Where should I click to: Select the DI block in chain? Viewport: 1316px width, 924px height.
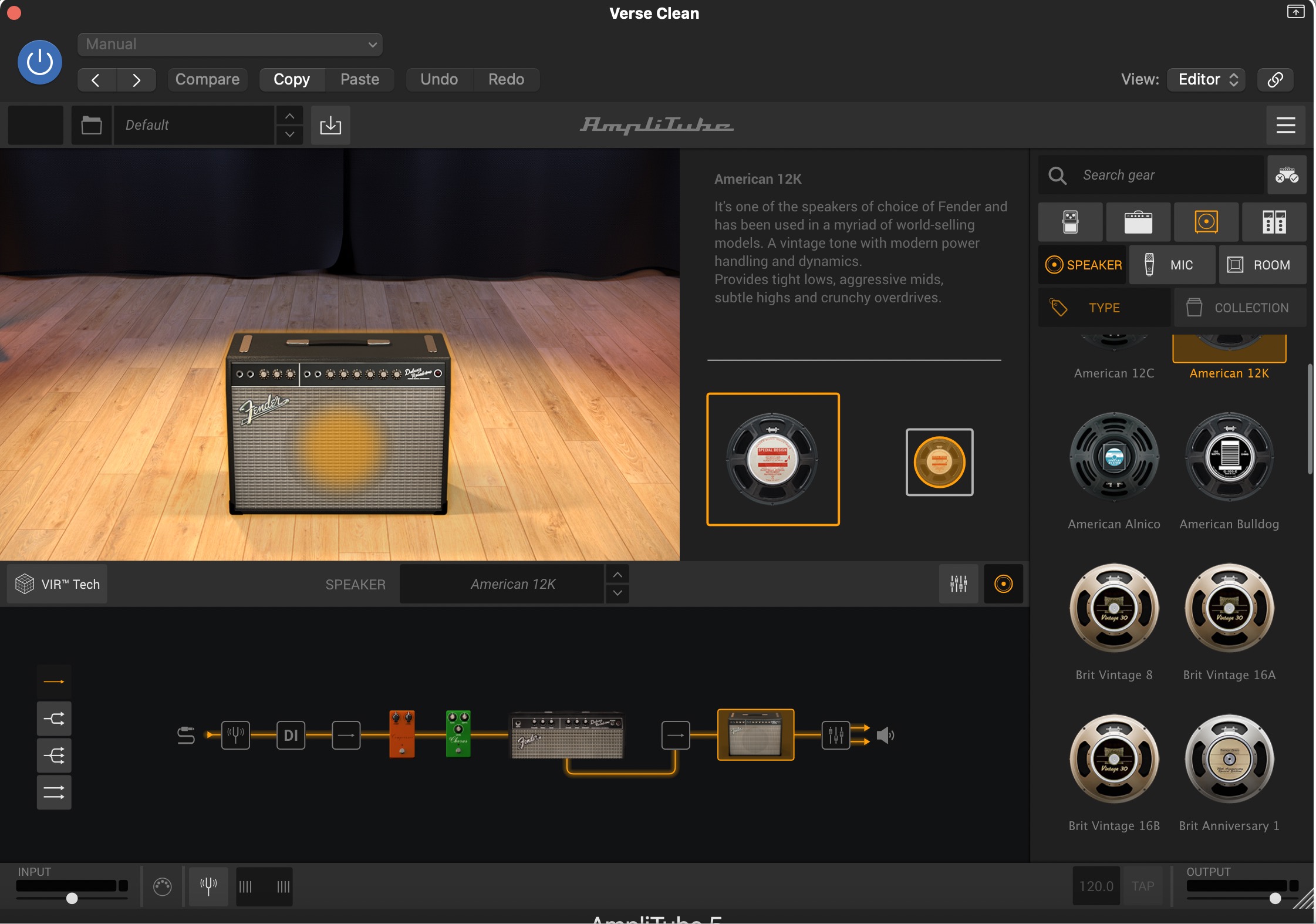pos(291,735)
